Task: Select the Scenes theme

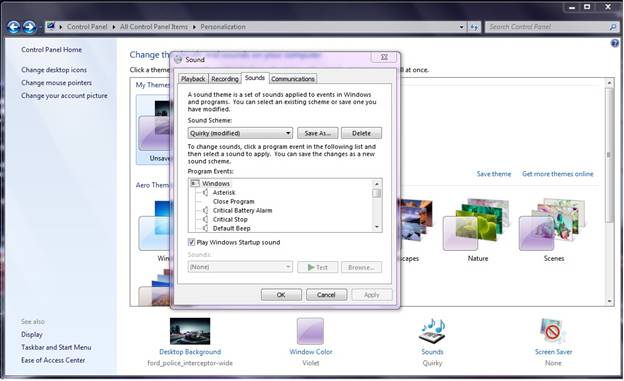Action: point(552,225)
